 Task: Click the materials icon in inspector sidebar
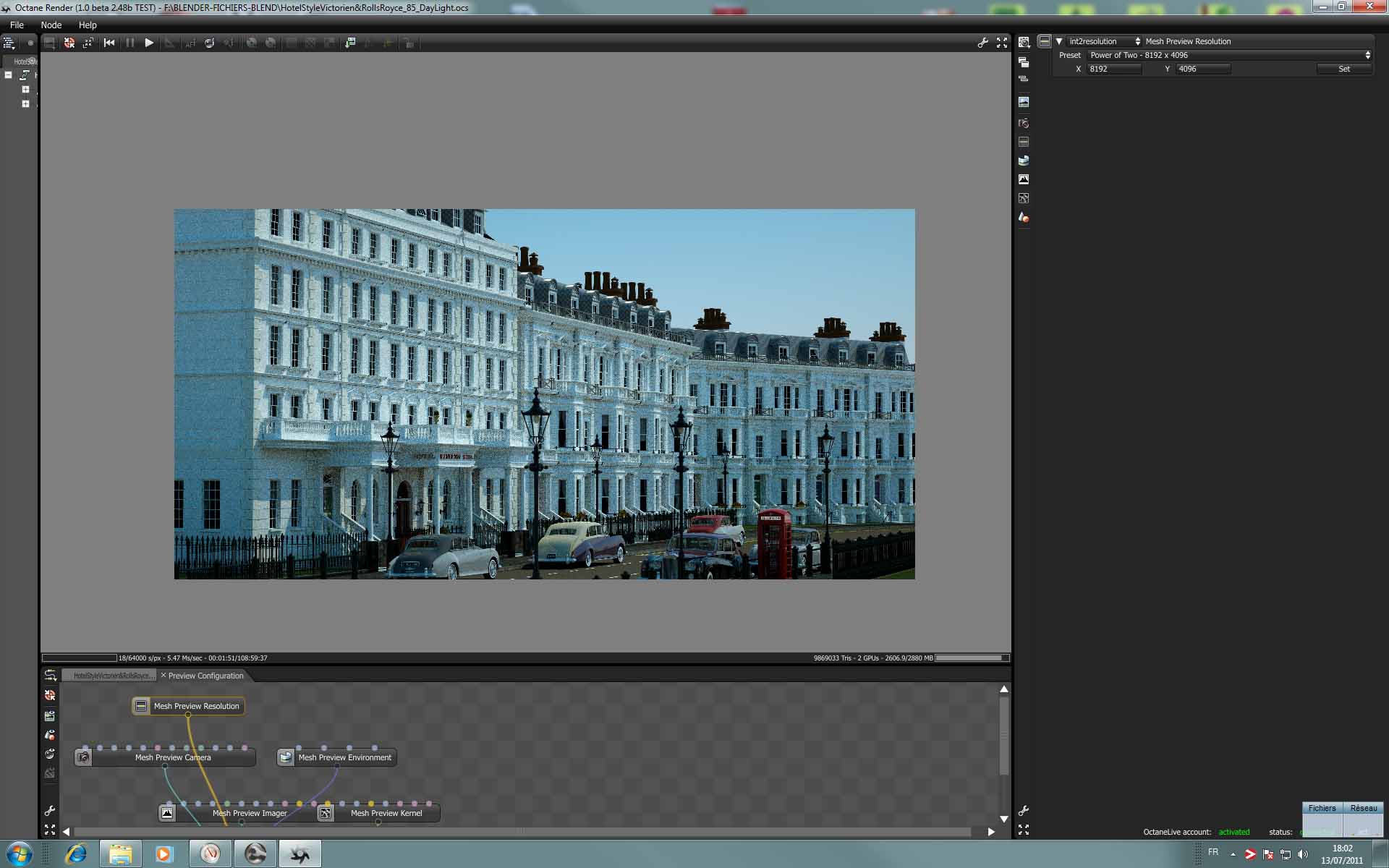(x=1024, y=217)
